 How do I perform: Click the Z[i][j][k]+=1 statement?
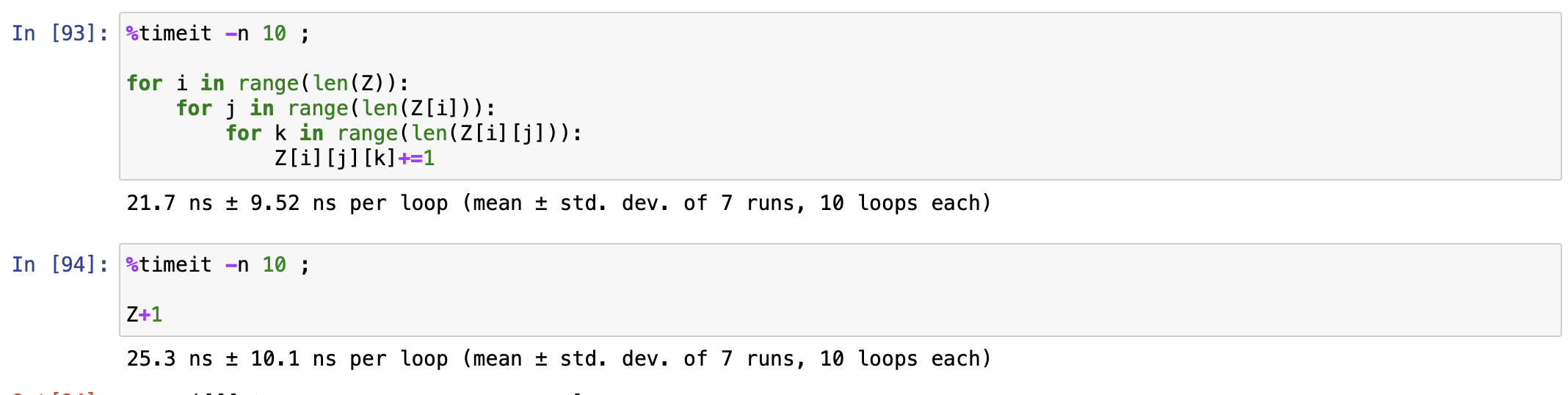tap(355, 158)
